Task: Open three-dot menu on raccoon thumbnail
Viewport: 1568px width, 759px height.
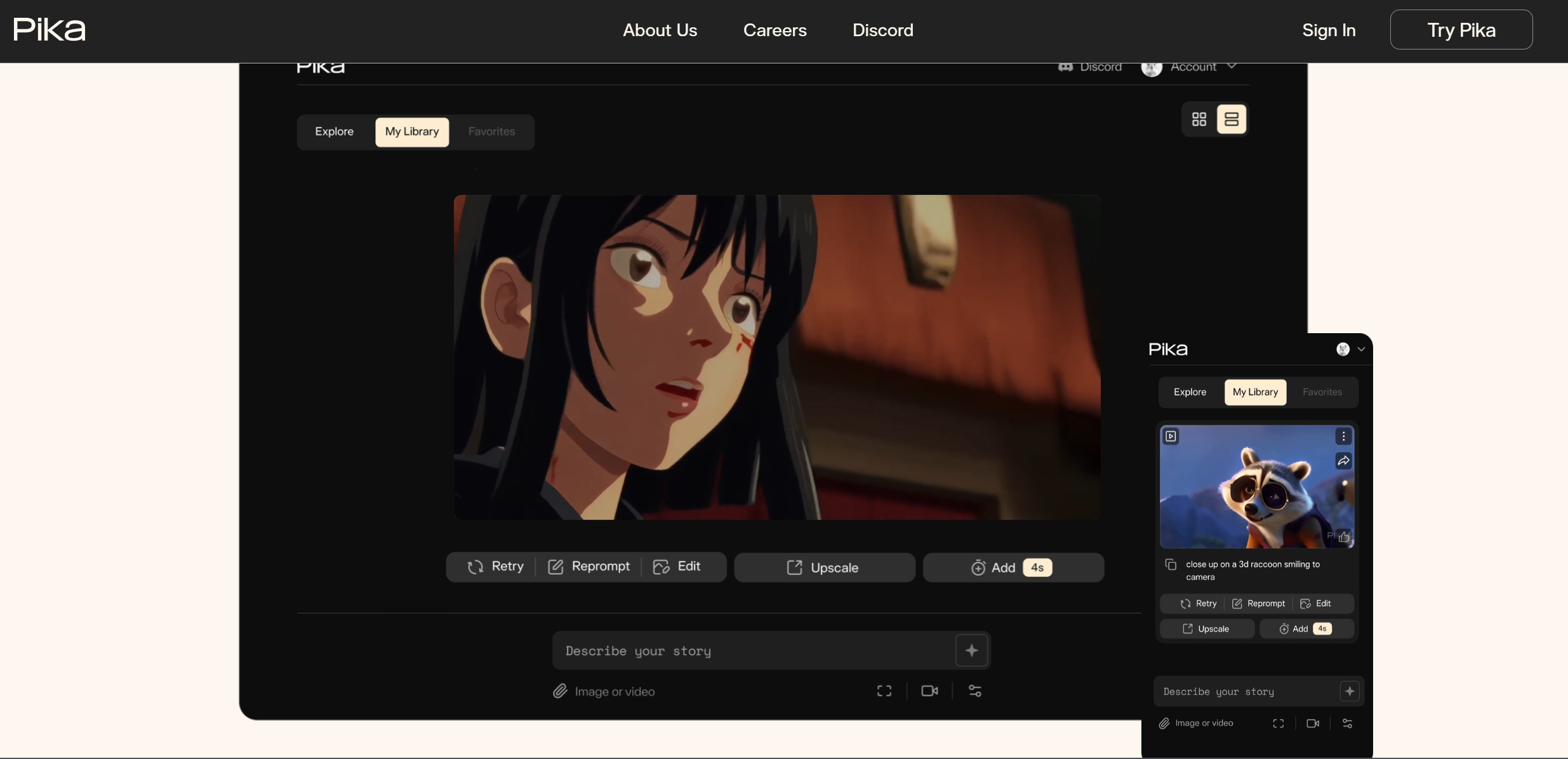Action: (x=1343, y=436)
